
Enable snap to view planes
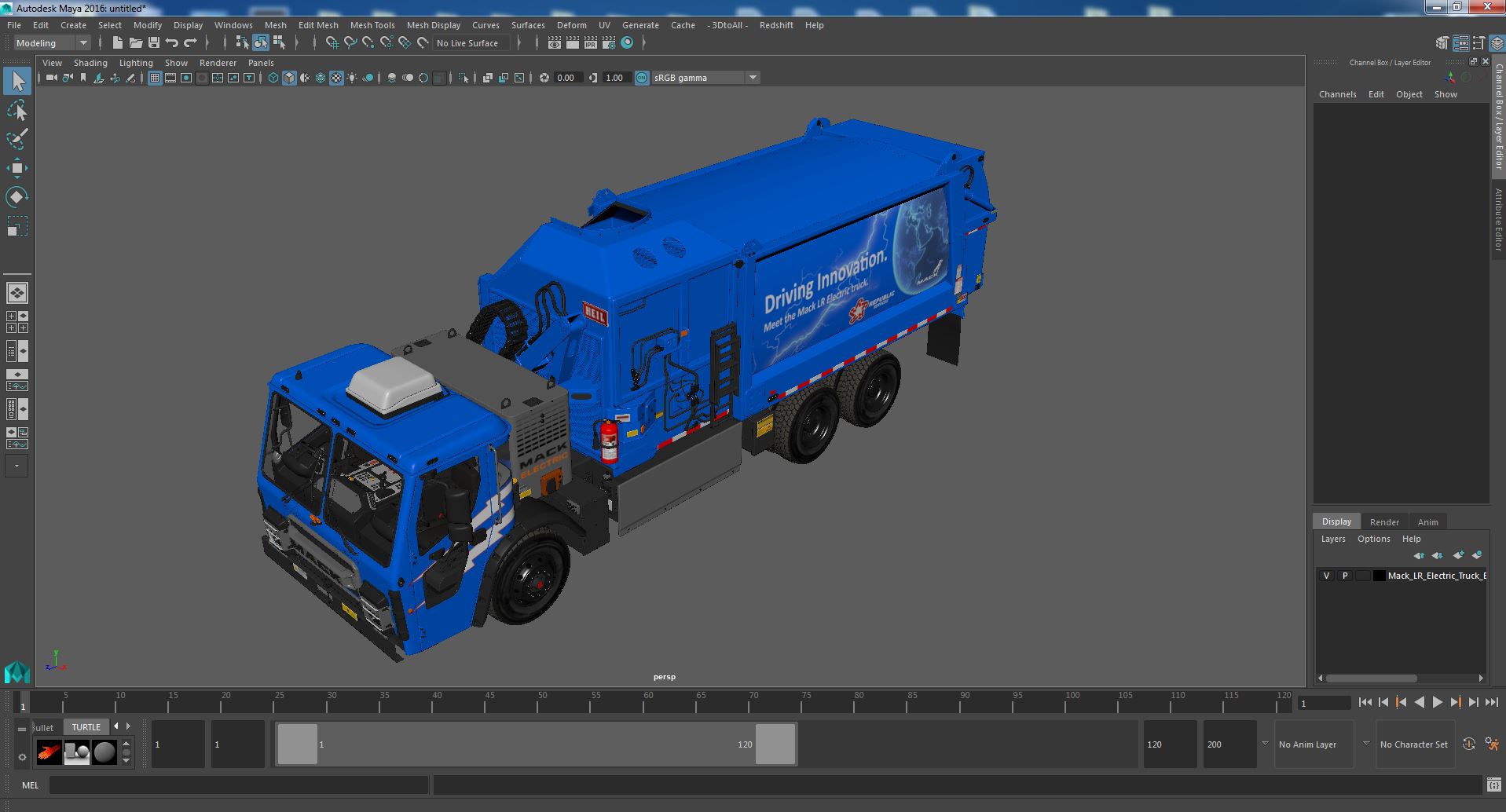click(405, 43)
